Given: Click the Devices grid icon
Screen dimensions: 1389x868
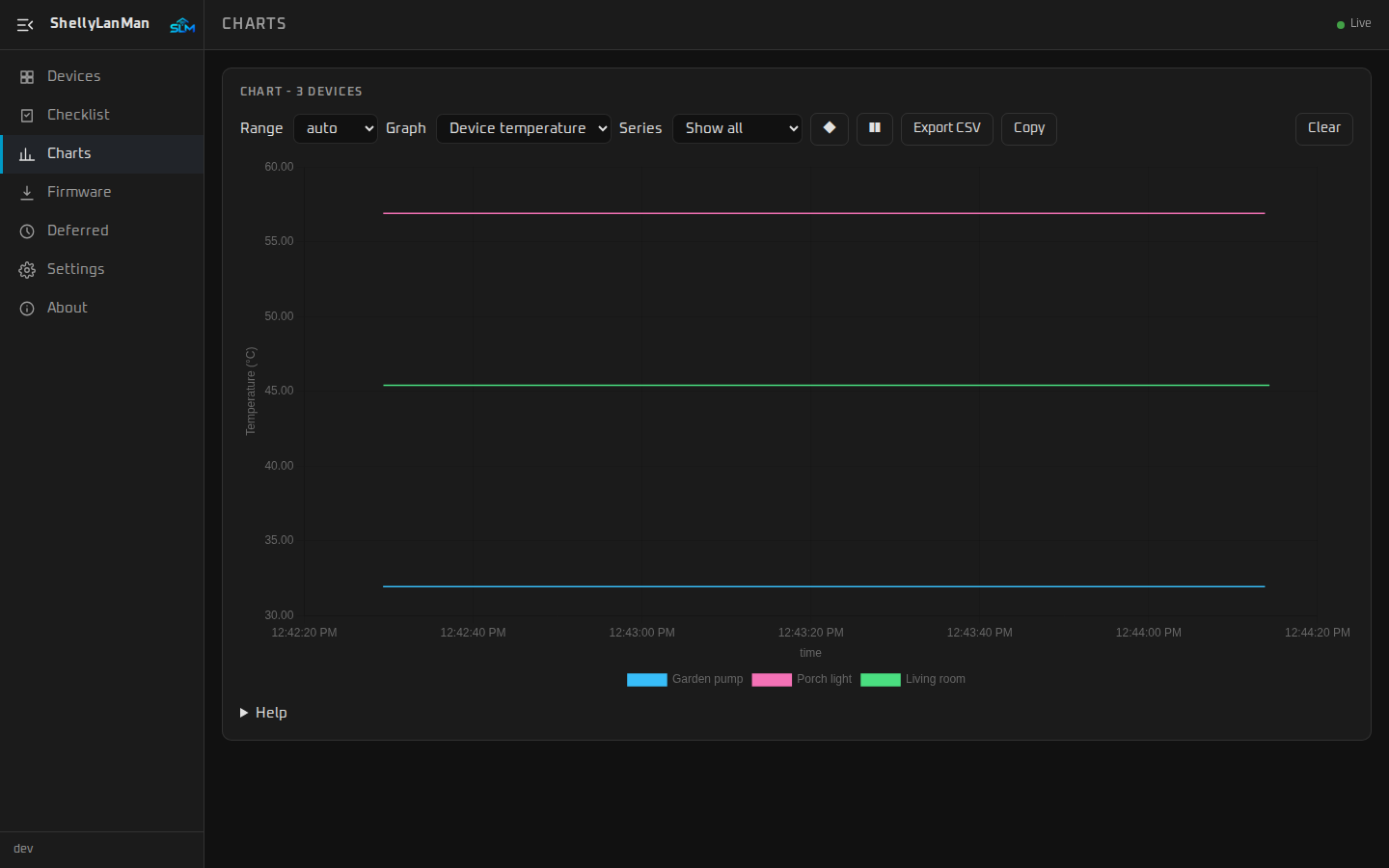Looking at the screenshot, I should point(27,77).
